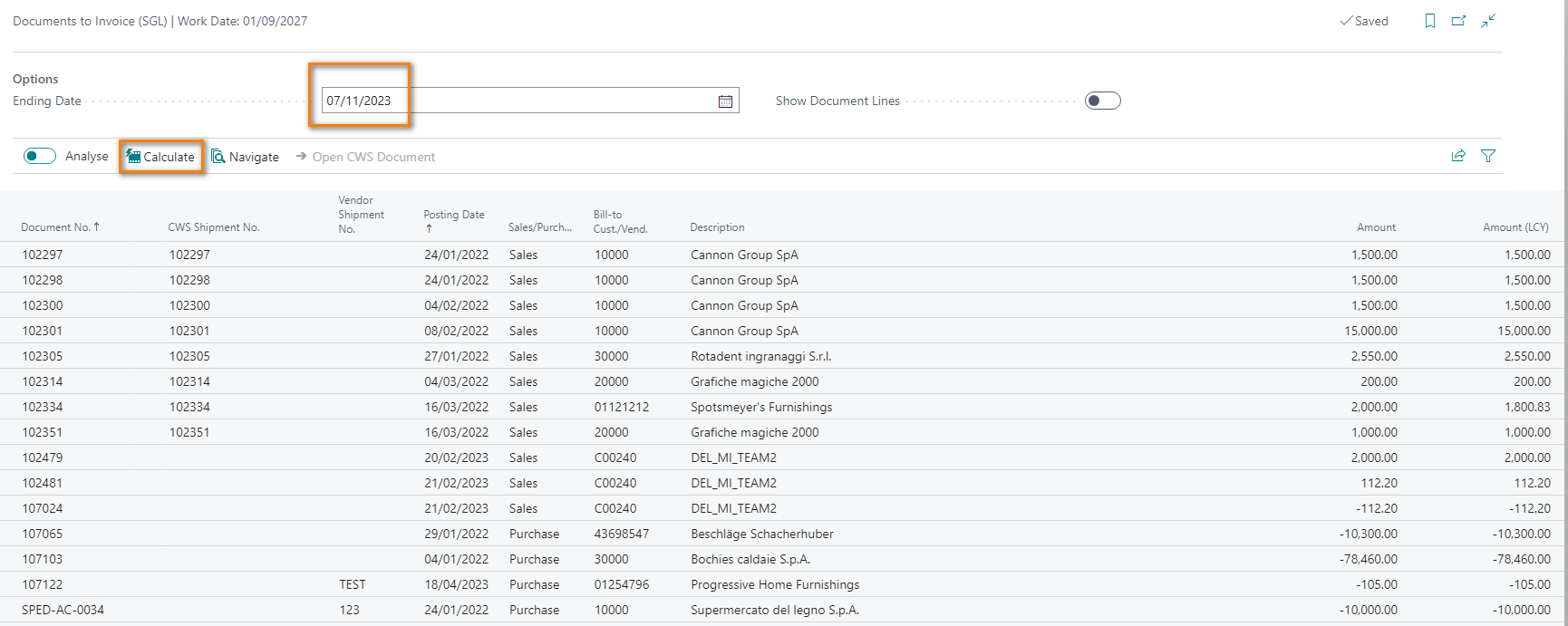Click description Spotsmeyer's Furnishings
This screenshot has height=626, width=1568.
(x=761, y=407)
